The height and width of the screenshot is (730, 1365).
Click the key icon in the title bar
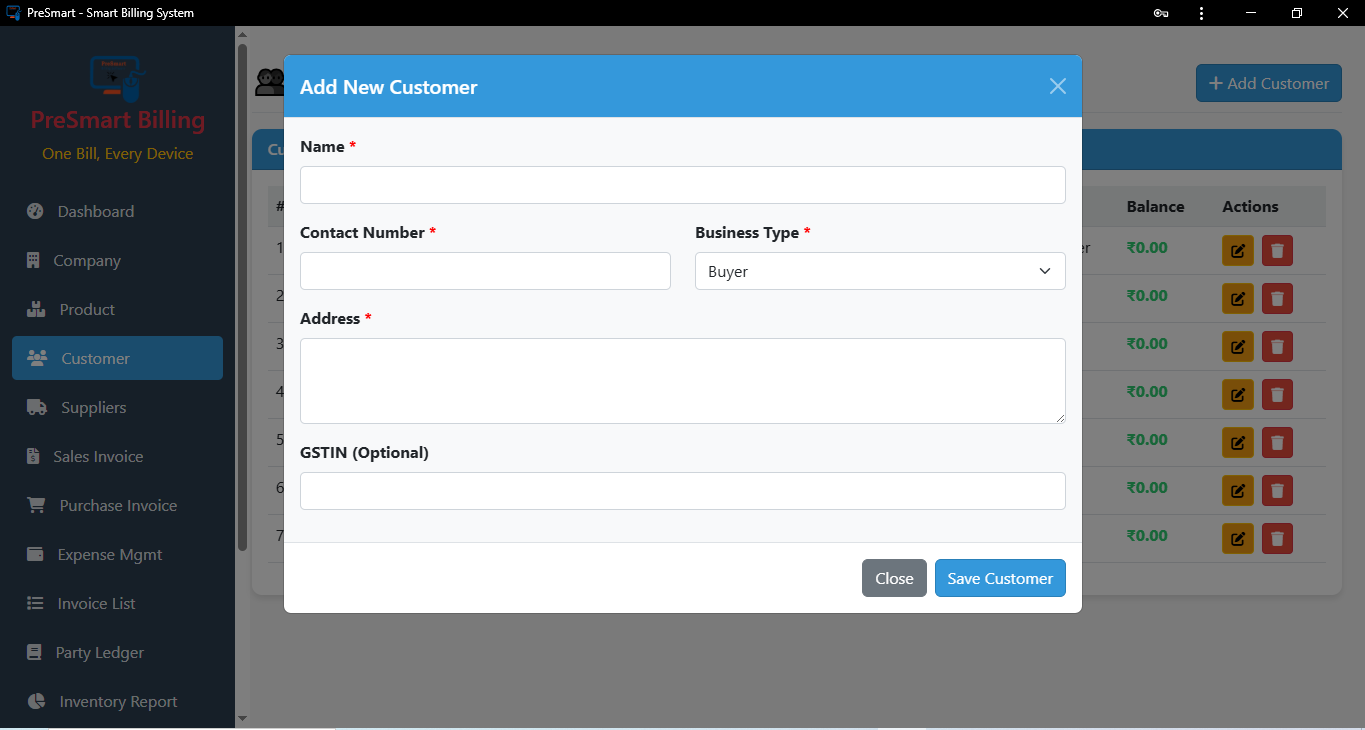click(1161, 13)
